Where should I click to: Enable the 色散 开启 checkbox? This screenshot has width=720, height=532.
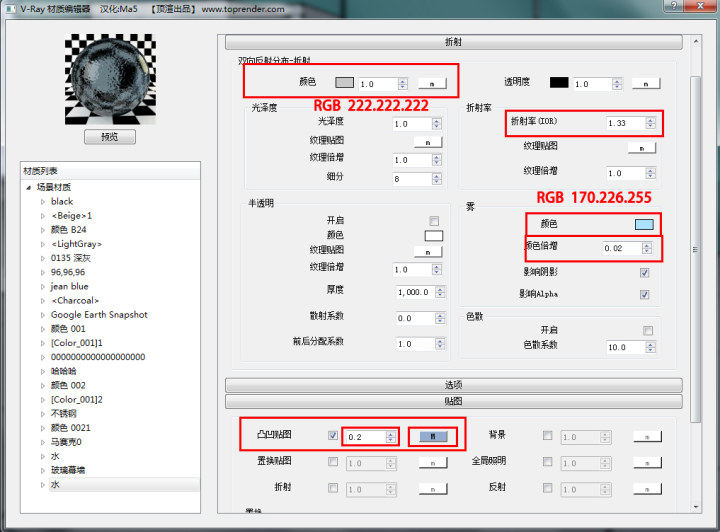coord(648,331)
